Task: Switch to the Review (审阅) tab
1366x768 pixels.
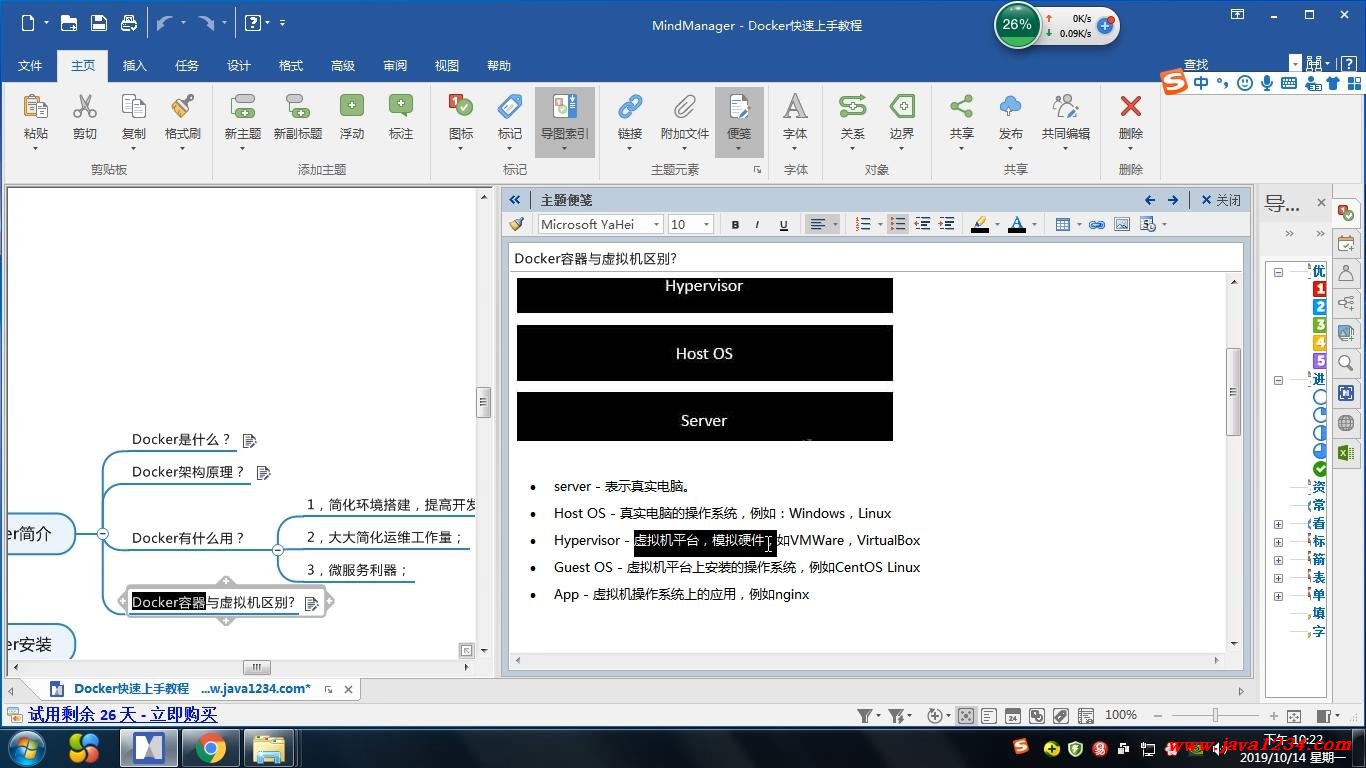Action: (x=395, y=65)
